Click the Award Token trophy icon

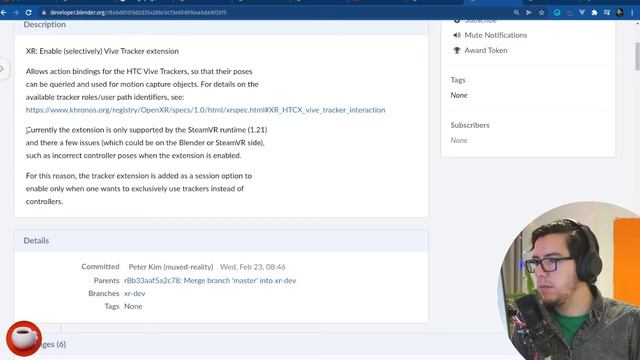click(457, 50)
